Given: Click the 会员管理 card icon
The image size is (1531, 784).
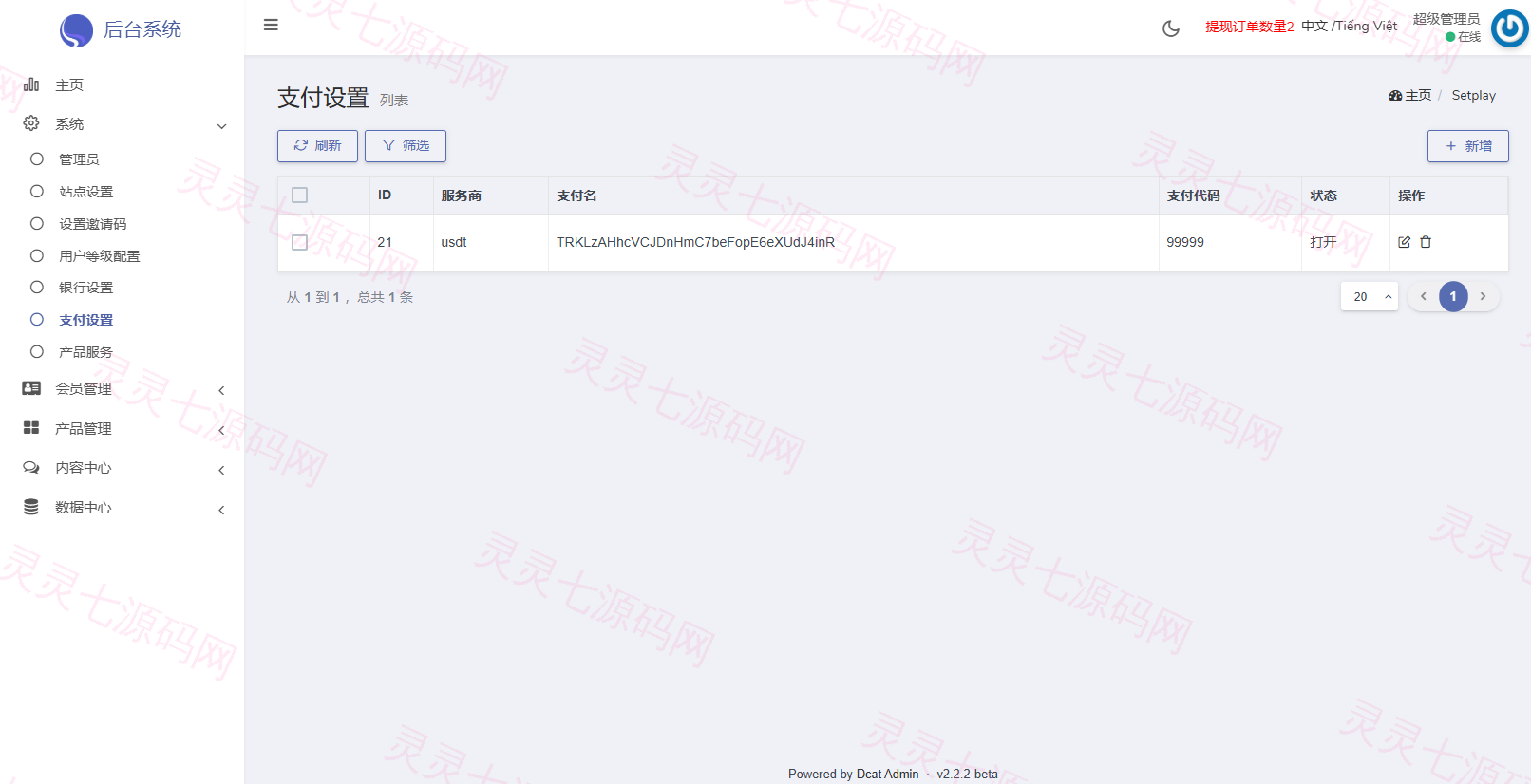Looking at the screenshot, I should click(x=31, y=388).
